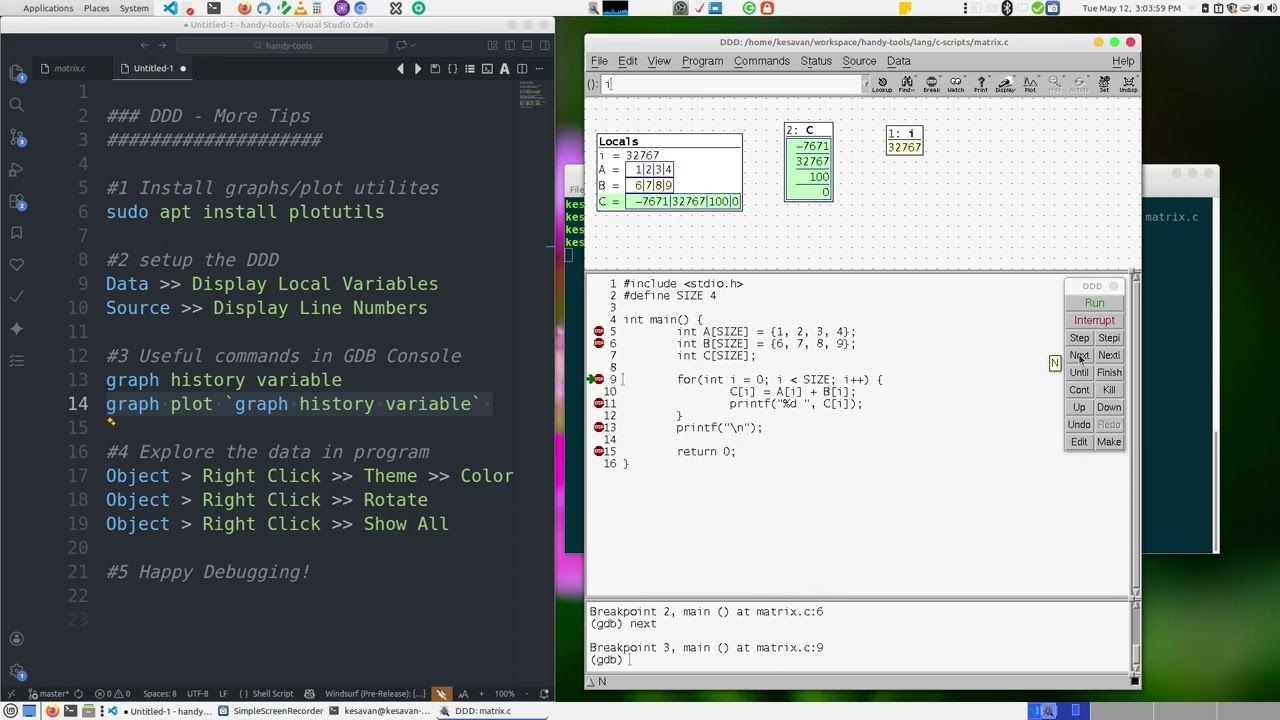Click the Undisp toolbar icon in DDD
The image size is (1280, 720).
1128,85
